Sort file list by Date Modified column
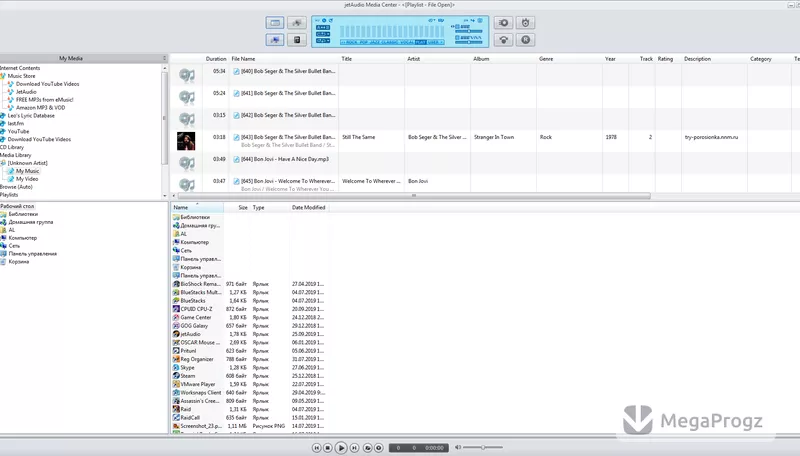 point(309,208)
